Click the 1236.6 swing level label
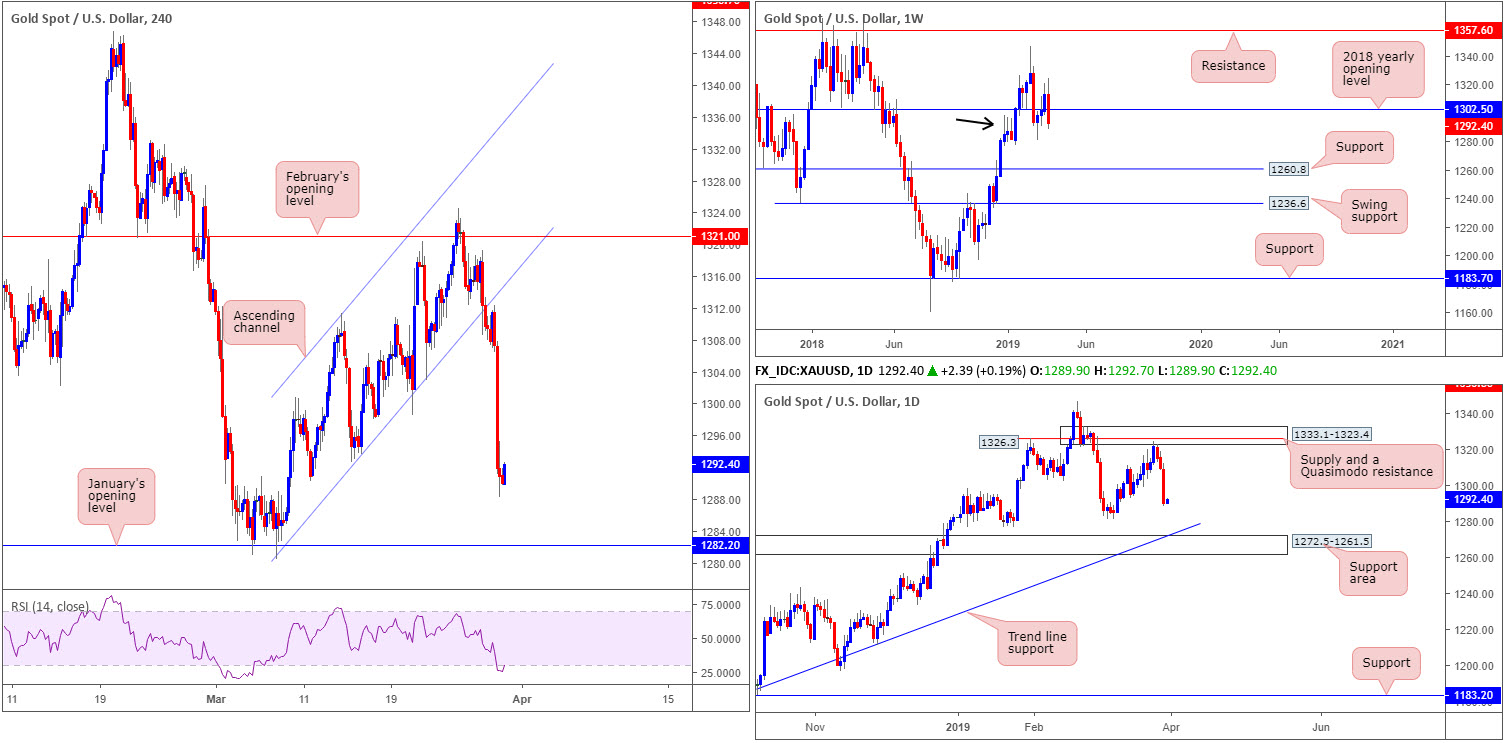 point(1289,203)
